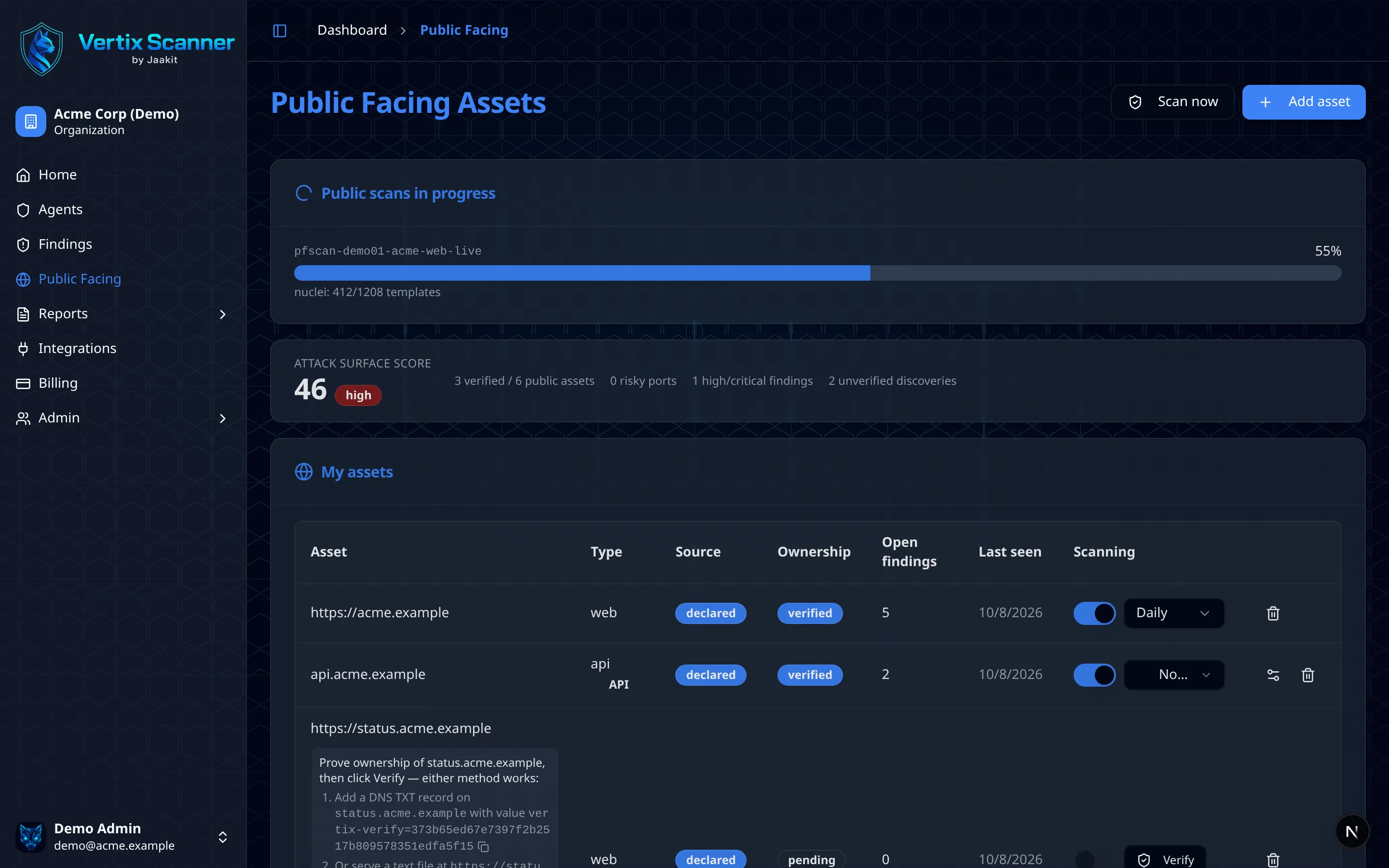This screenshot has height=868, width=1389.
Task: Click the https://acme.example asset name
Action: click(380, 612)
